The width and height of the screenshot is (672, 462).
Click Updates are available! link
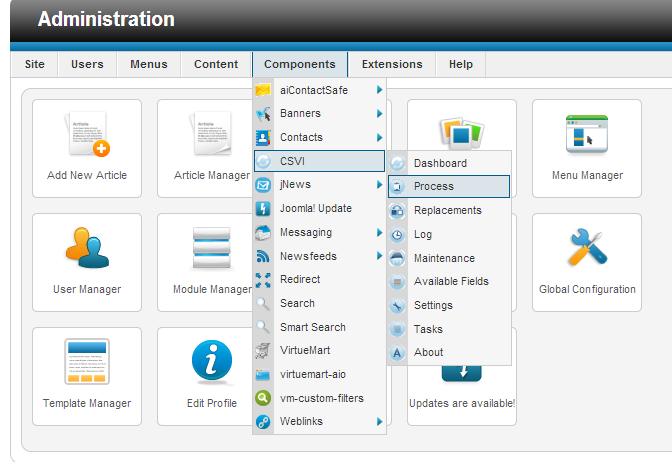462,403
